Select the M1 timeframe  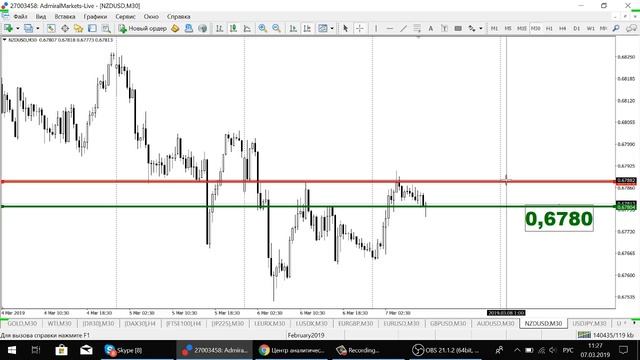[x=494, y=28]
